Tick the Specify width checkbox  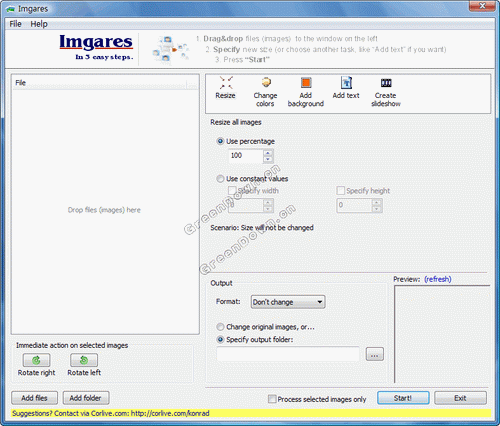coord(232,191)
